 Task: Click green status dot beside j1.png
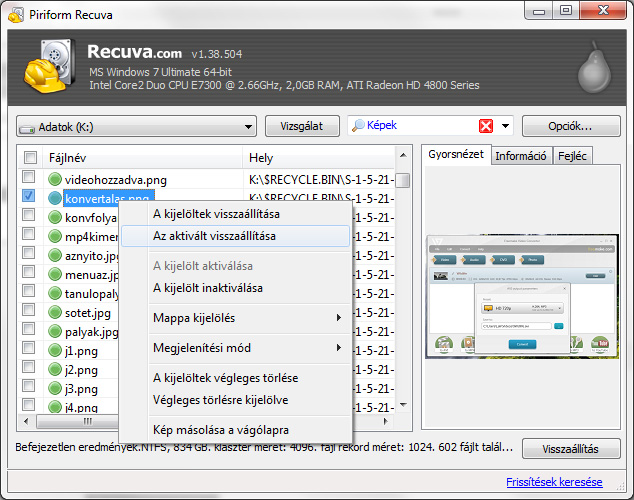coord(56,350)
